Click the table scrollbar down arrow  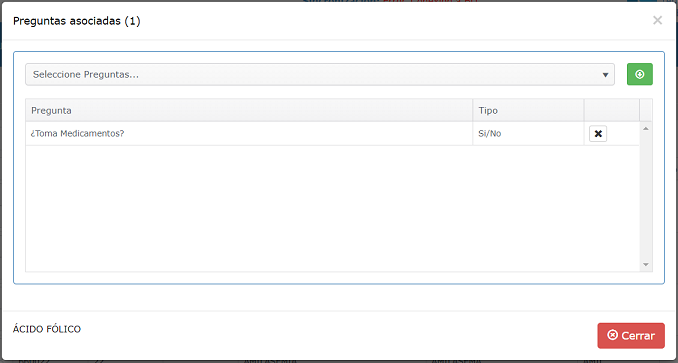click(646, 264)
